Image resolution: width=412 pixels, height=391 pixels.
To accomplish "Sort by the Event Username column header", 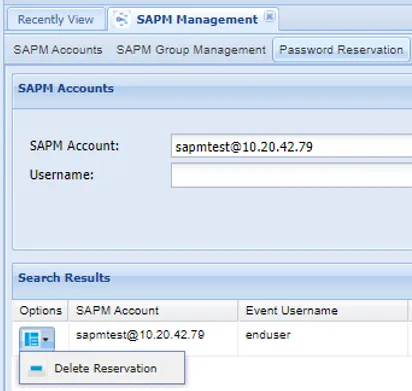I will [x=323, y=311].
